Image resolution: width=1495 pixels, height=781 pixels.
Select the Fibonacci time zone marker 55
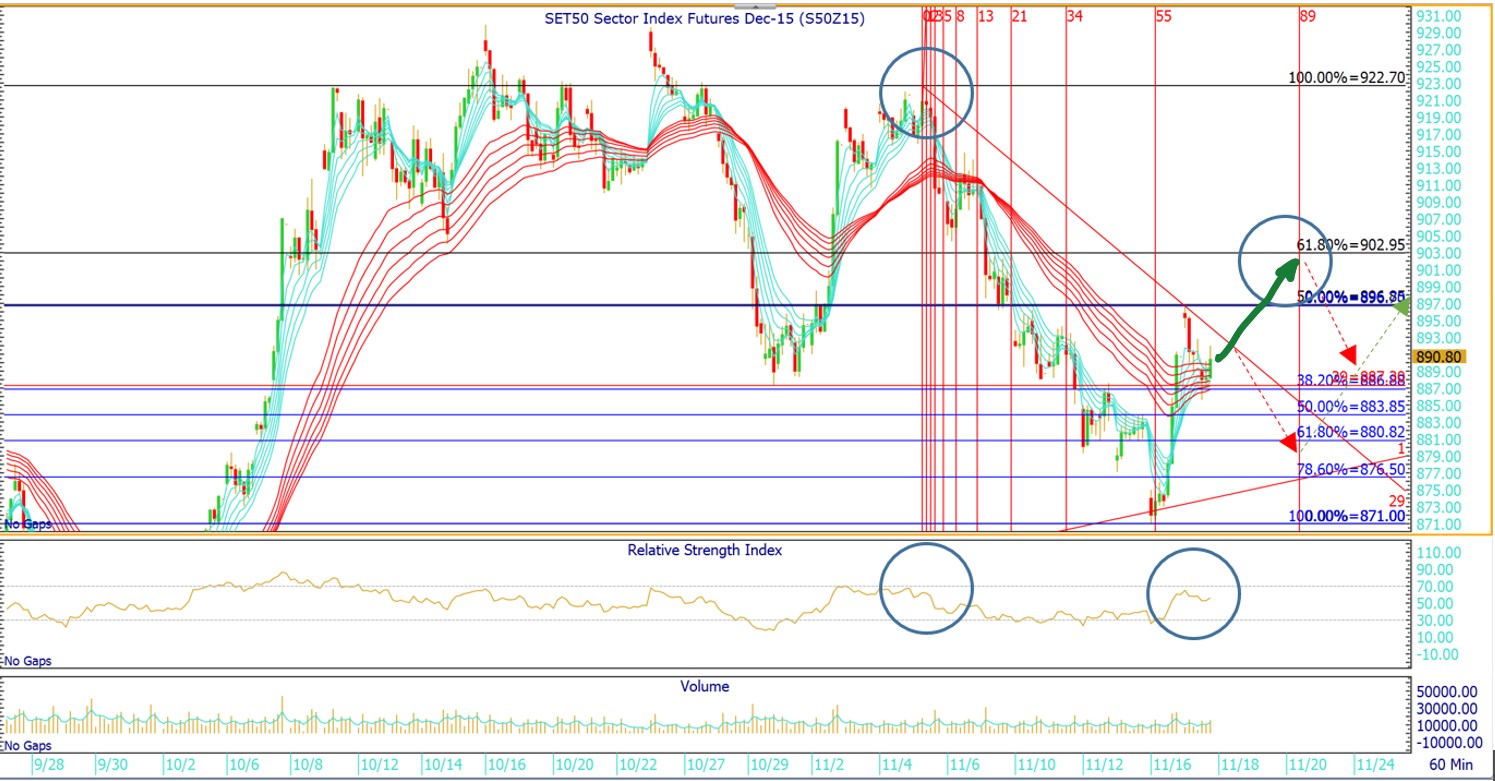(1163, 17)
